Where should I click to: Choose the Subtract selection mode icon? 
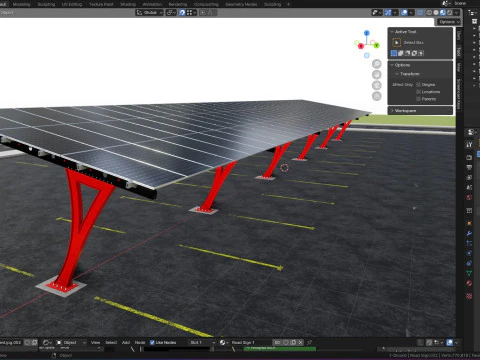click(407, 53)
